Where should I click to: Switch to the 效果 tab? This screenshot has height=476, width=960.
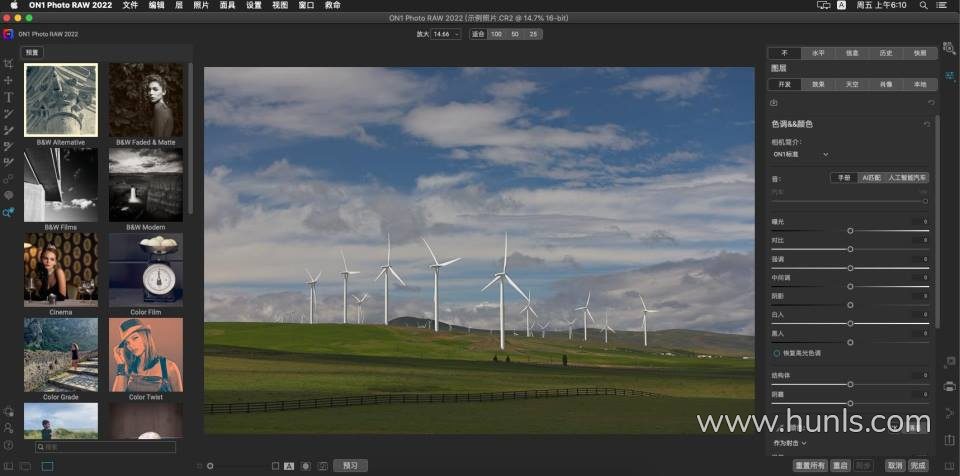pos(818,85)
